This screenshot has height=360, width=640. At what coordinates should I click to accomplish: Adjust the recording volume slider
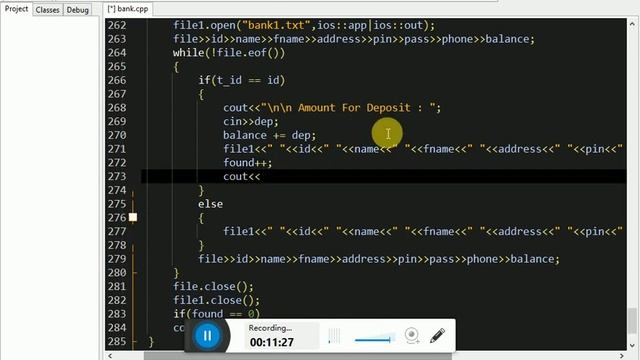tap(373, 339)
